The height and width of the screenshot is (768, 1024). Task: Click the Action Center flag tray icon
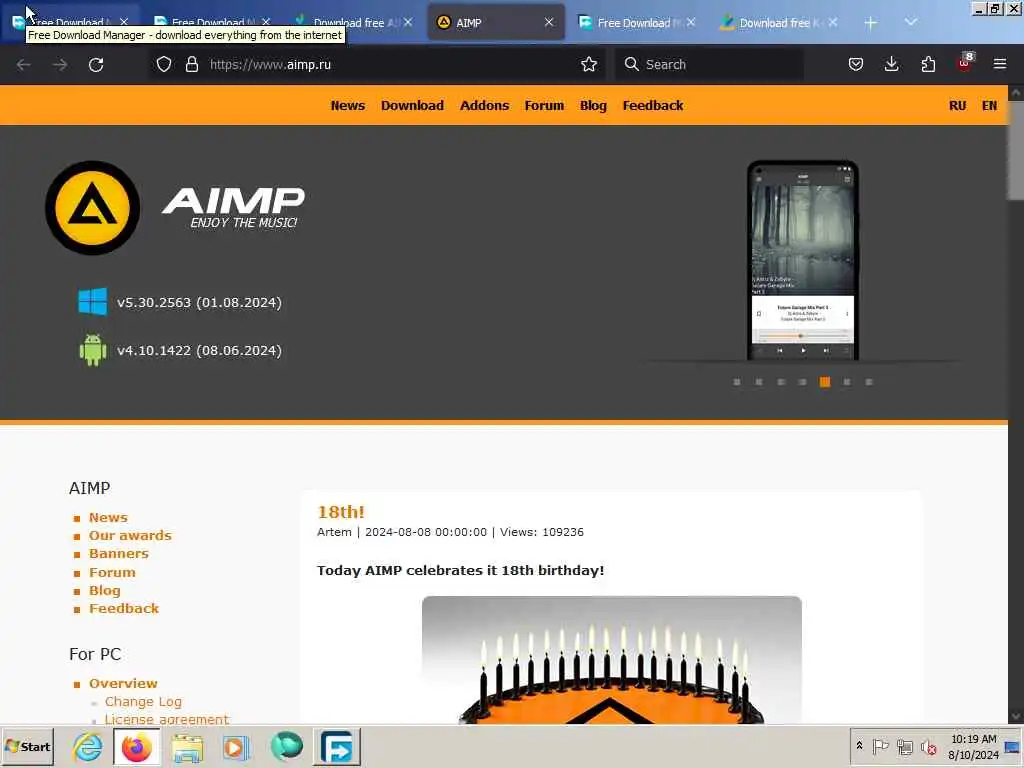pos(880,746)
